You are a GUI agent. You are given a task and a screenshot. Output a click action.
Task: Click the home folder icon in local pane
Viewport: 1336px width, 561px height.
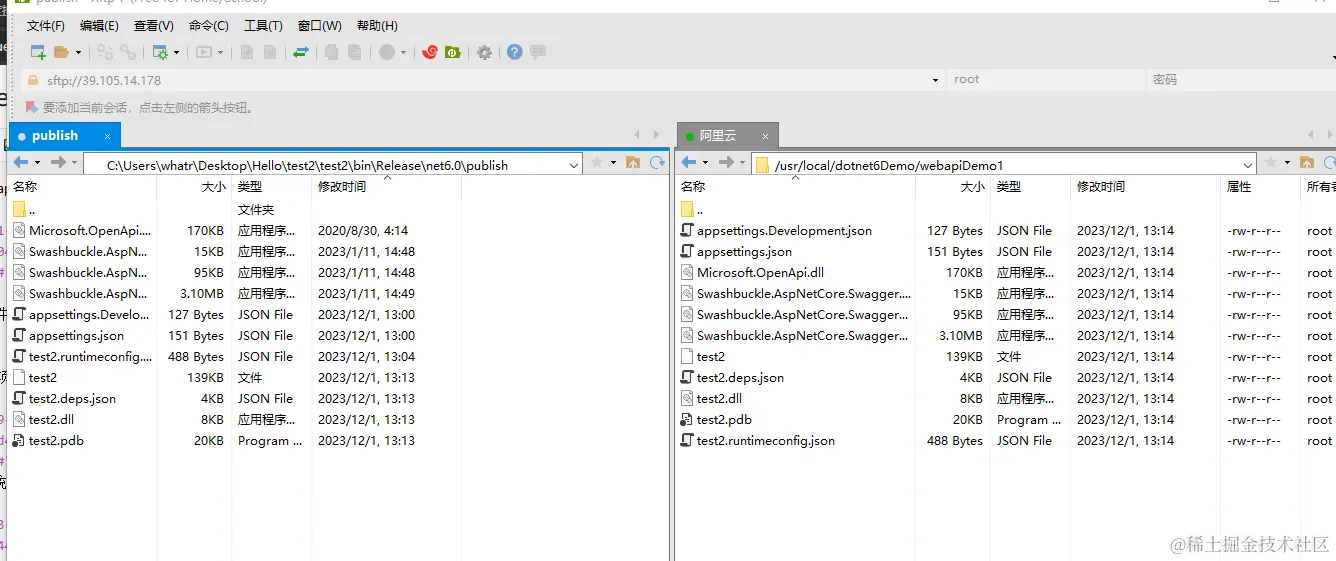pyautogui.click(x=633, y=162)
